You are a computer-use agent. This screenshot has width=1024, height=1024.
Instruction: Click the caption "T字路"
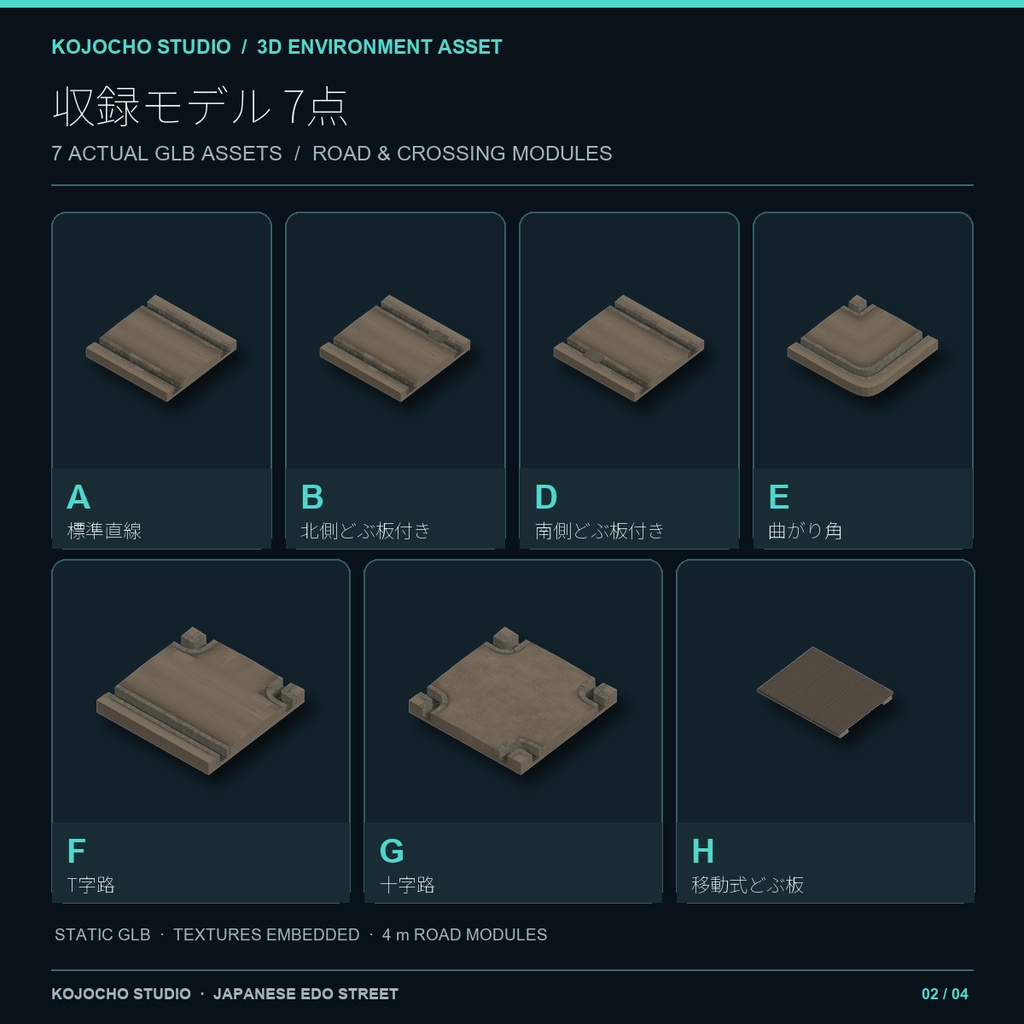(x=91, y=885)
